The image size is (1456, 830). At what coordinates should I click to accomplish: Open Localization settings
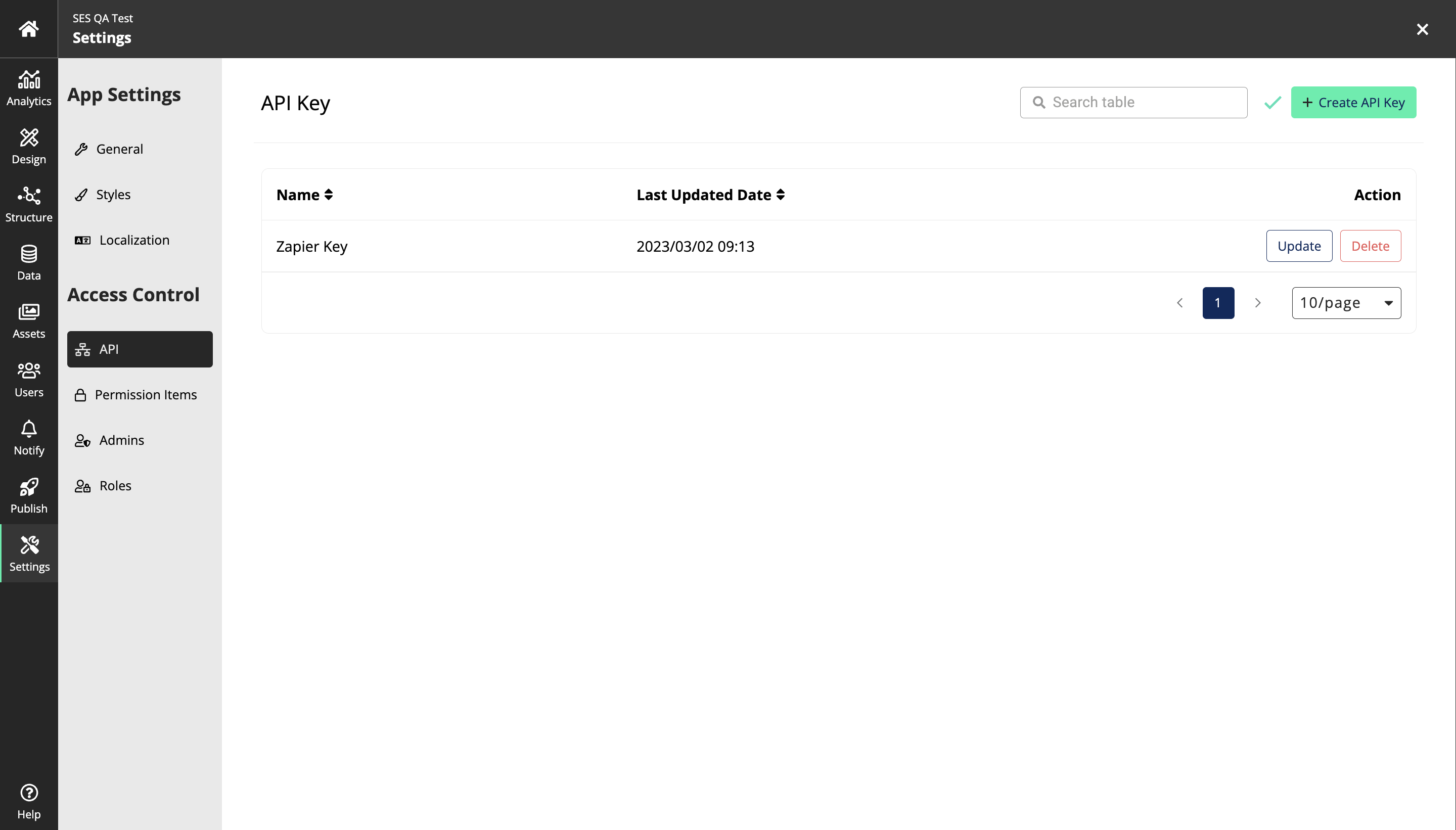140,240
